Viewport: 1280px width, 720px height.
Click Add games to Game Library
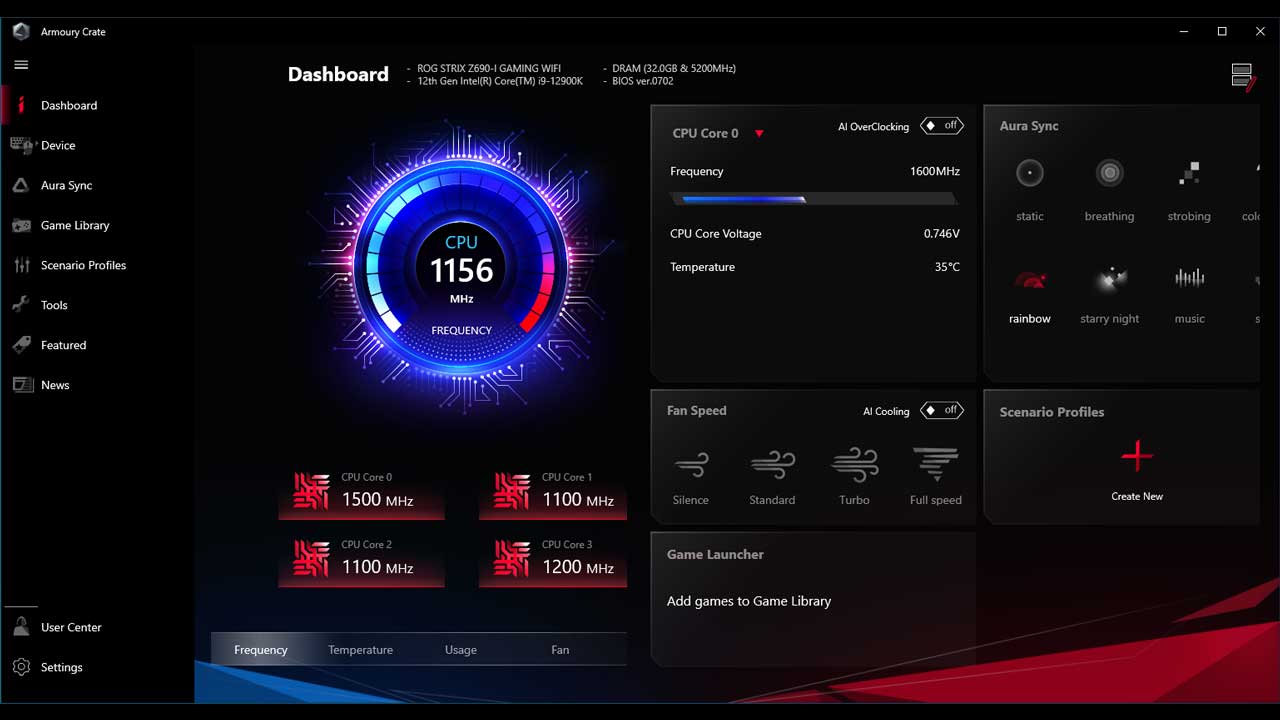pyautogui.click(x=749, y=601)
